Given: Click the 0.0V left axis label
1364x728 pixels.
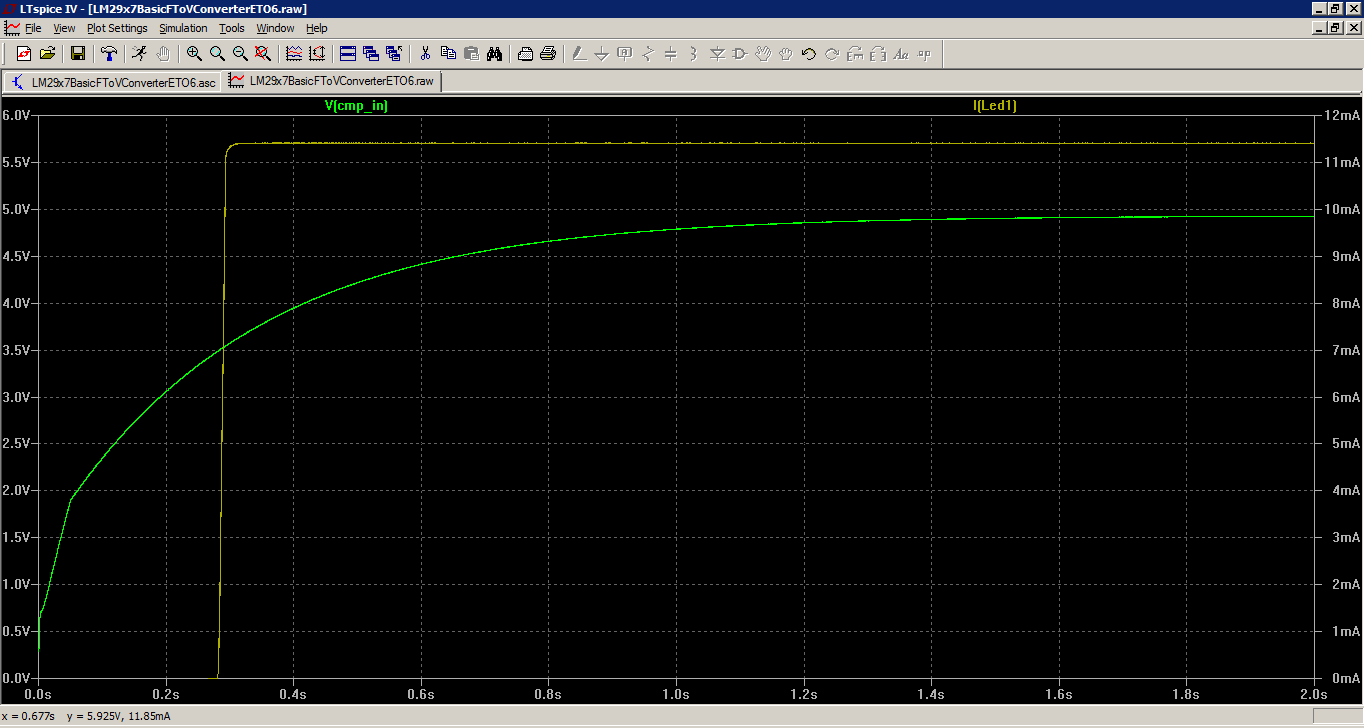Looking at the screenshot, I should [17, 678].
